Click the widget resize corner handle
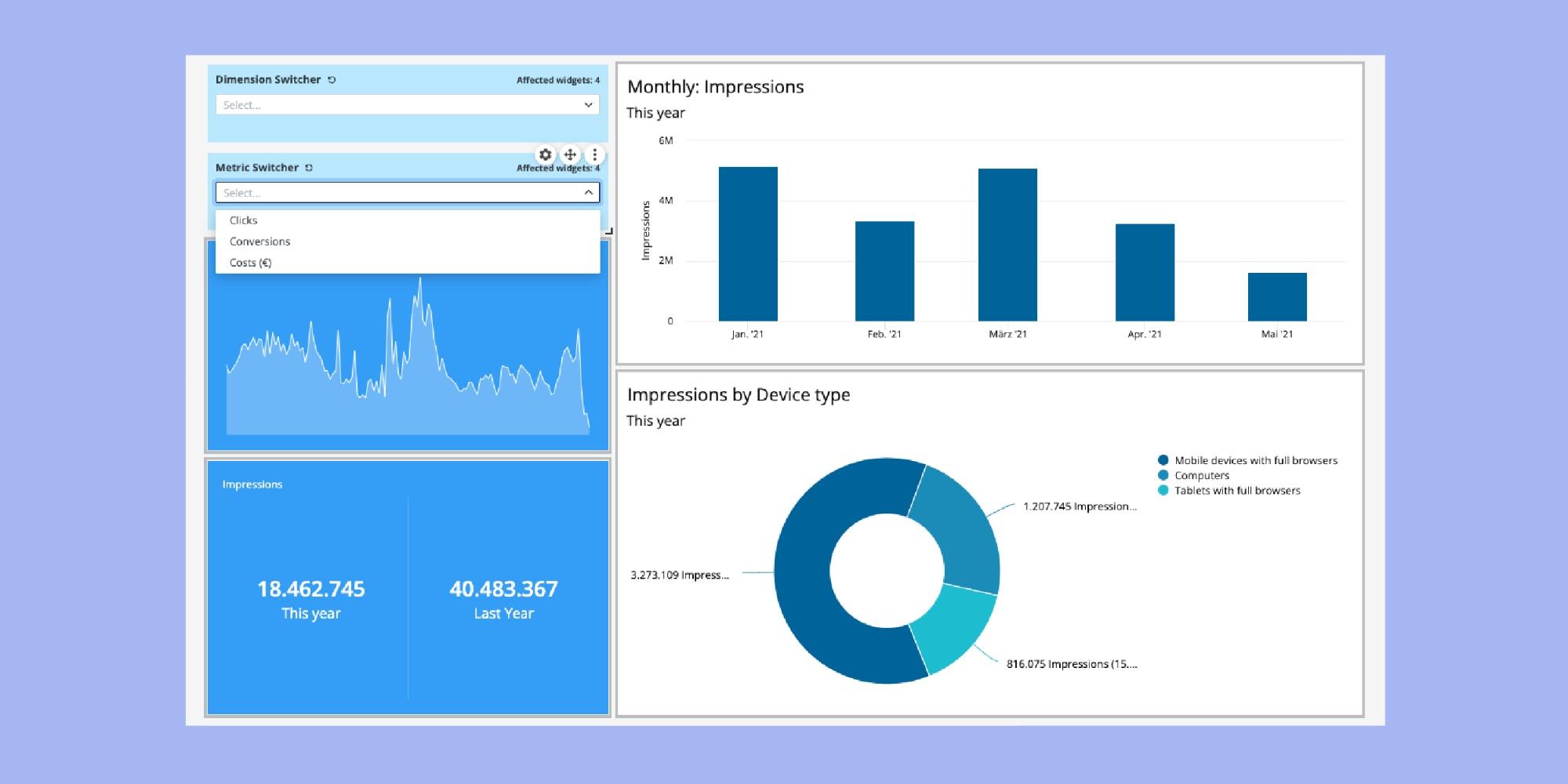 coord(609,231)
